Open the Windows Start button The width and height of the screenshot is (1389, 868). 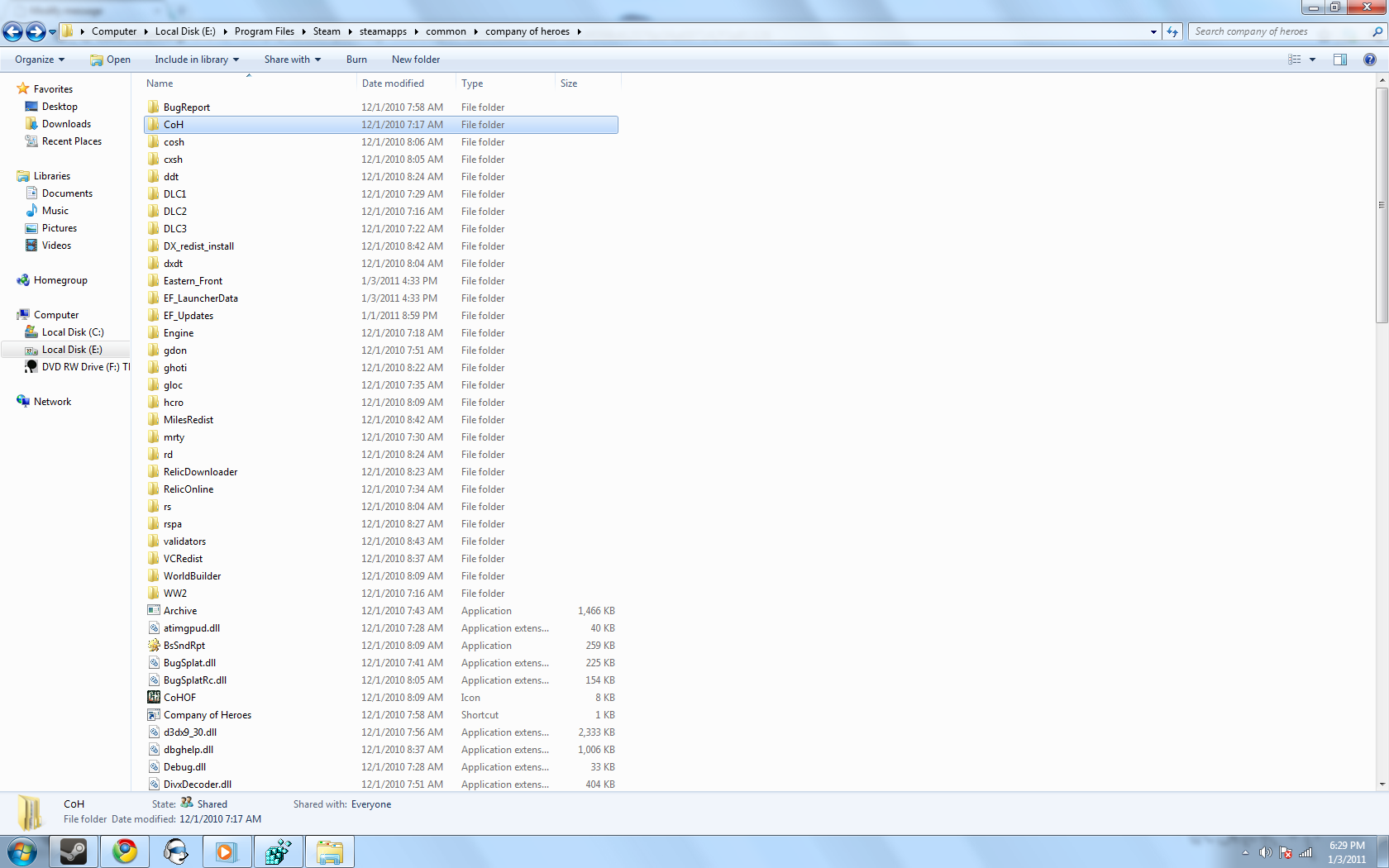click(22, 851)
